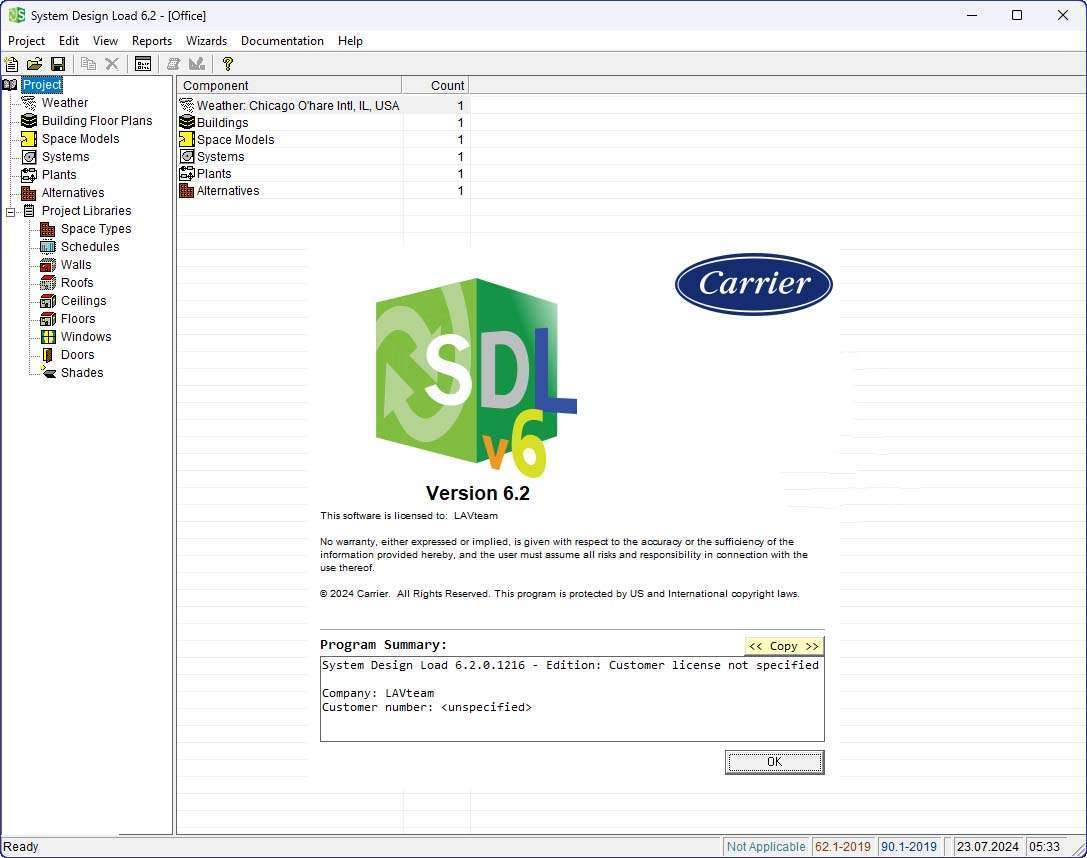The width and height of the screenshot is (1087, 858).
Task: Click the Component column header
Action: click(x=289, y=85)
